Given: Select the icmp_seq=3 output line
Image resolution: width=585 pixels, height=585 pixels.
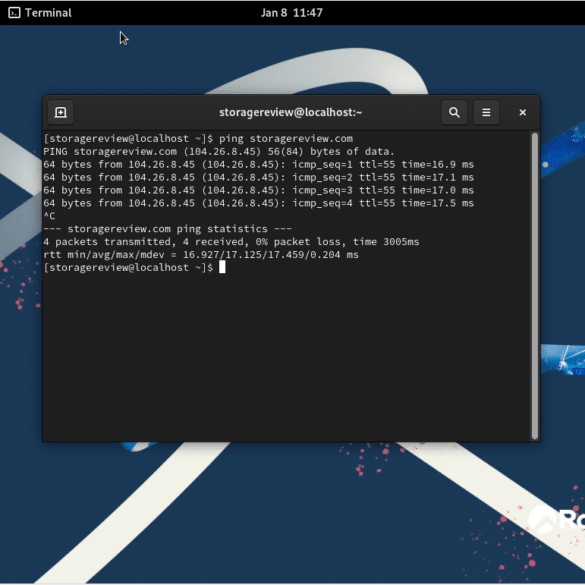Looking at the screenshot, I should pos(259,190).
